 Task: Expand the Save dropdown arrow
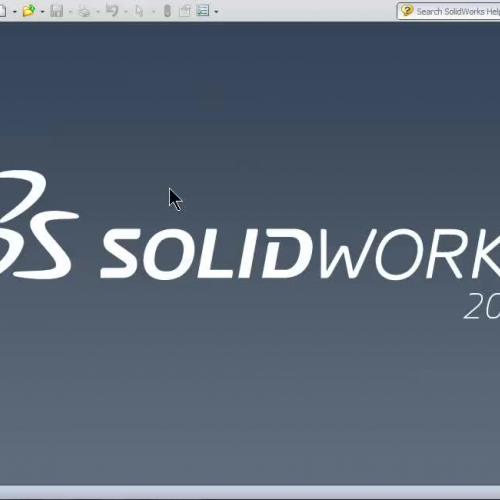(70, 12)
